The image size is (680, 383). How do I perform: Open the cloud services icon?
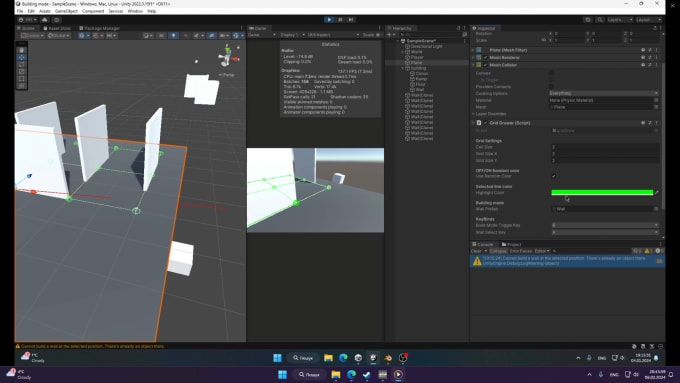pos(45,20)
